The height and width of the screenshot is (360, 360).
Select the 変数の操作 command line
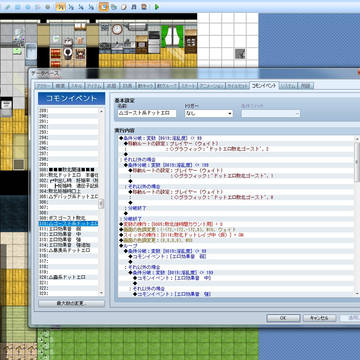tap(236, 224)
